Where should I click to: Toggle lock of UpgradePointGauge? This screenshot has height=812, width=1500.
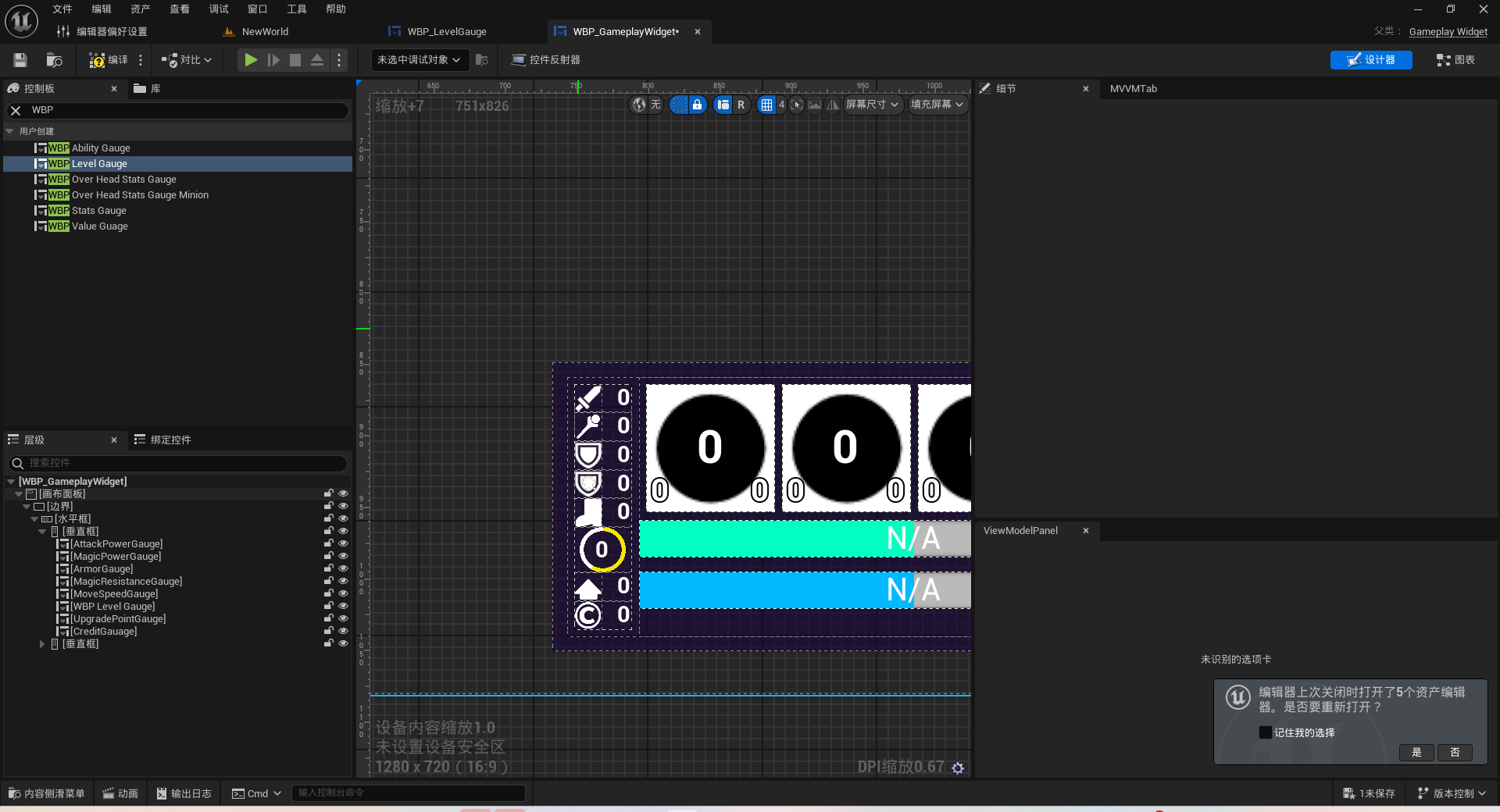329,618
